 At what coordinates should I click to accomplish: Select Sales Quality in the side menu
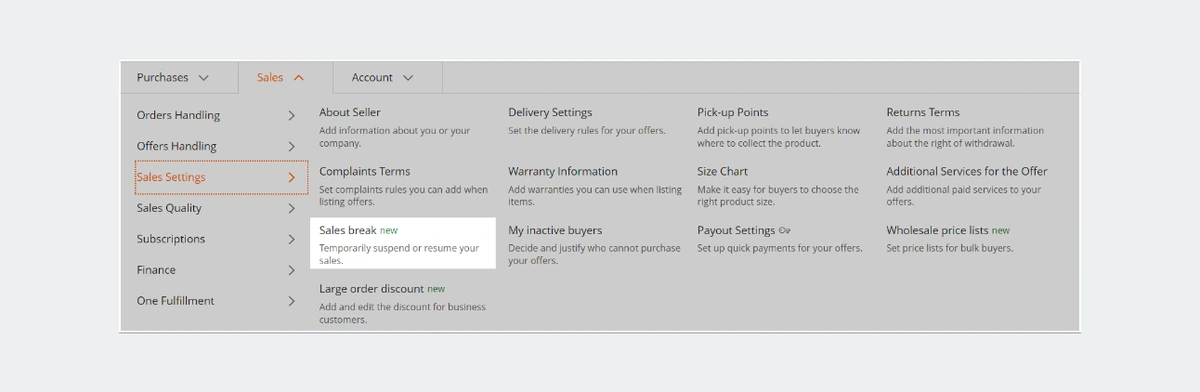(169, 208)
